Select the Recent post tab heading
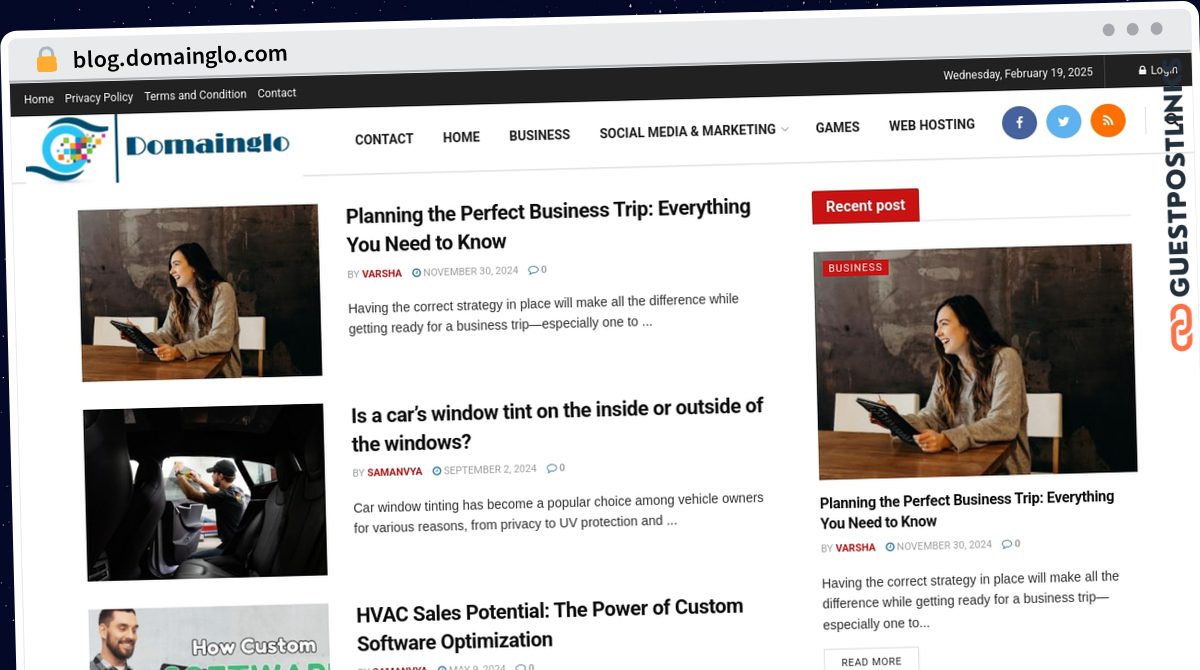Image resolution: width=1200 pixels, height=670 pixels. (865, 206)
